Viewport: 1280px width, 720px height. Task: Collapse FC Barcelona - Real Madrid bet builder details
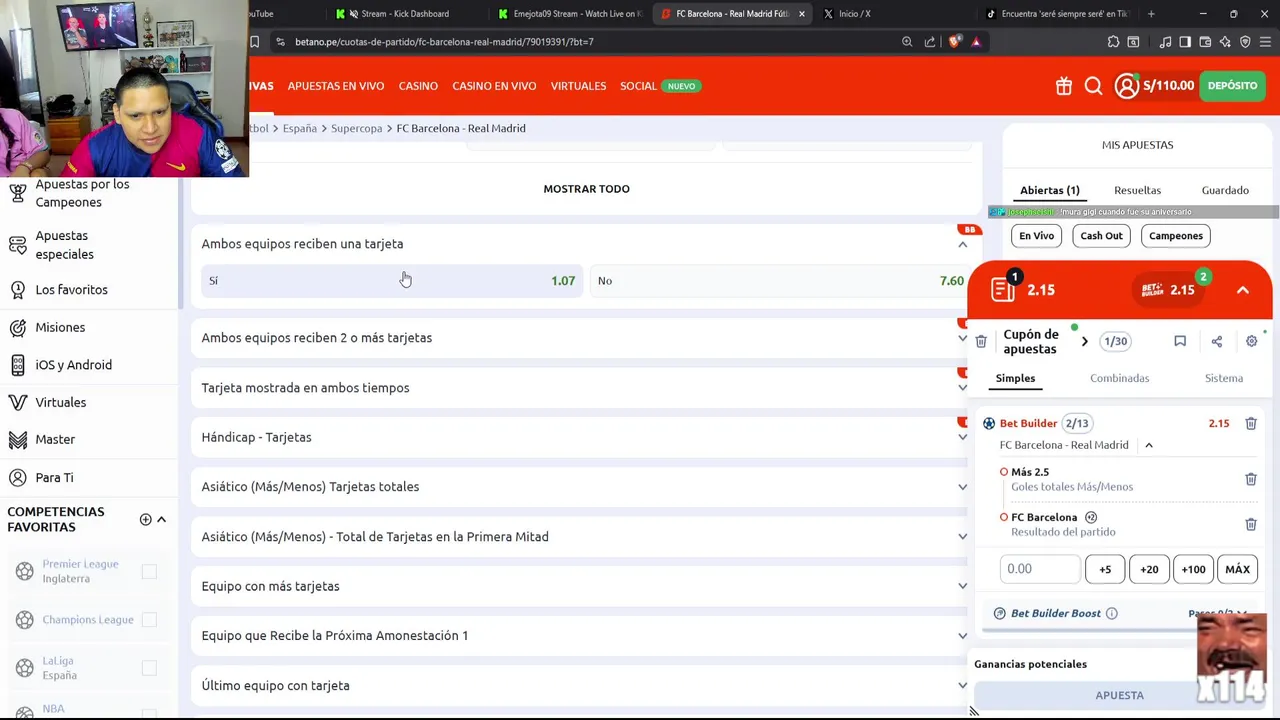point(1149,445)
